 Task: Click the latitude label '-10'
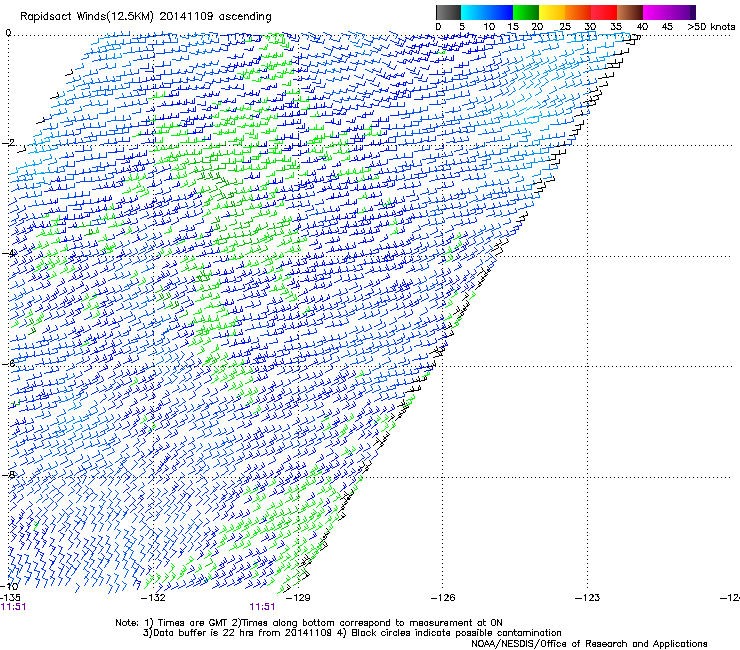(9, 586)
